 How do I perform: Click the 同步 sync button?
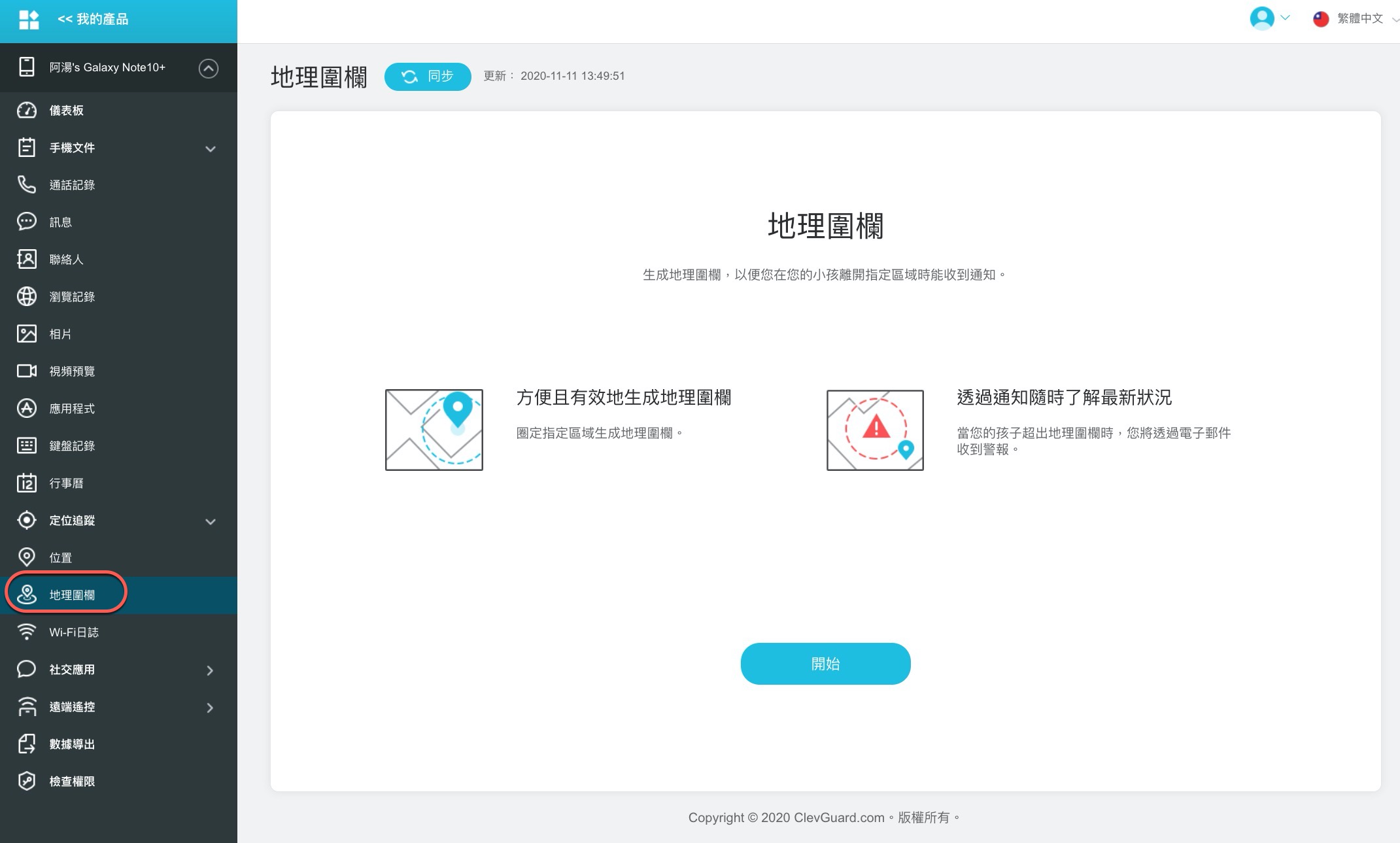(x=428, y=77)
